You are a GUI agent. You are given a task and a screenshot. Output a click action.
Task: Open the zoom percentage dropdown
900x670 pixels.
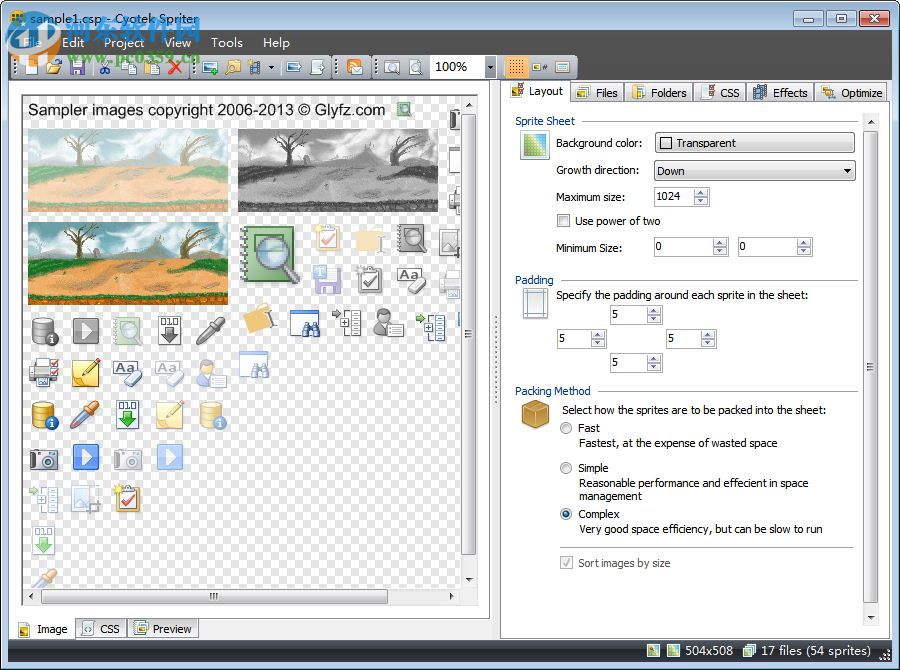pyautogui.click(x=489, y=67)
